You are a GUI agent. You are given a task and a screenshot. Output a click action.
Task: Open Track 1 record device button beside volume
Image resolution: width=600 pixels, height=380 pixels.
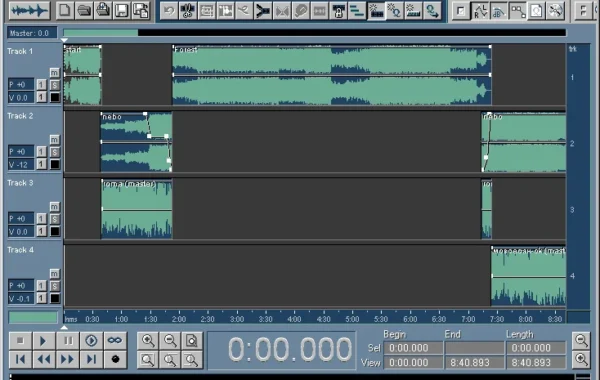pos(41,98)
